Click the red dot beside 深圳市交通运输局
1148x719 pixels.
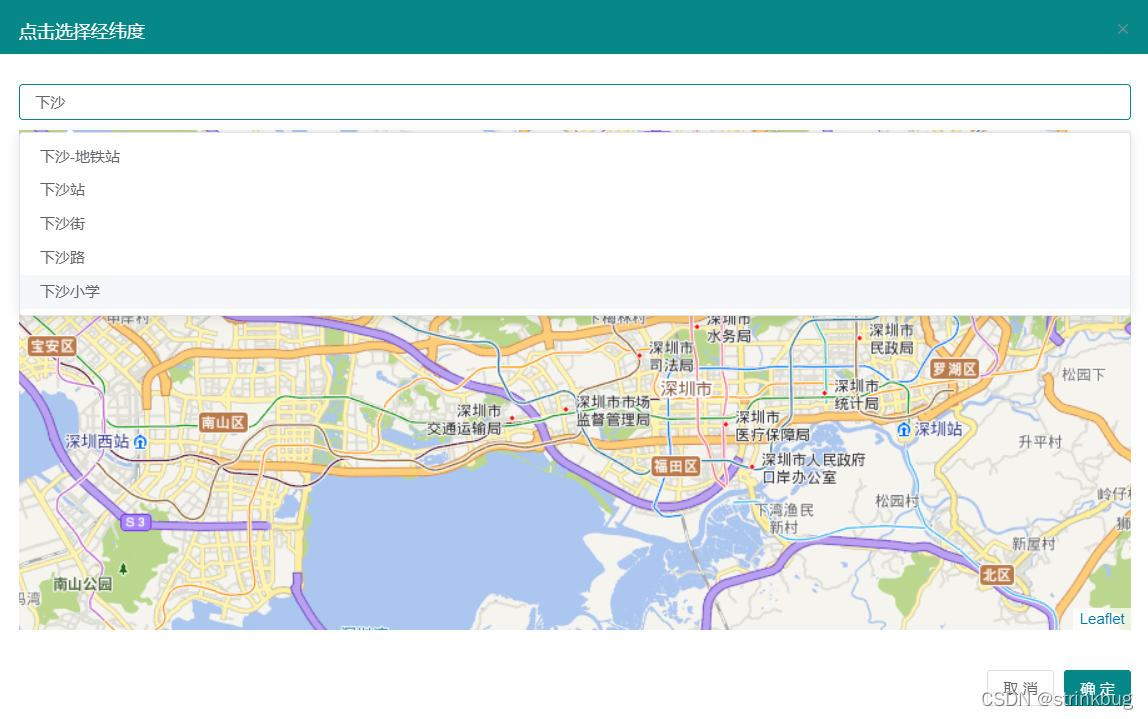[512, 418]
